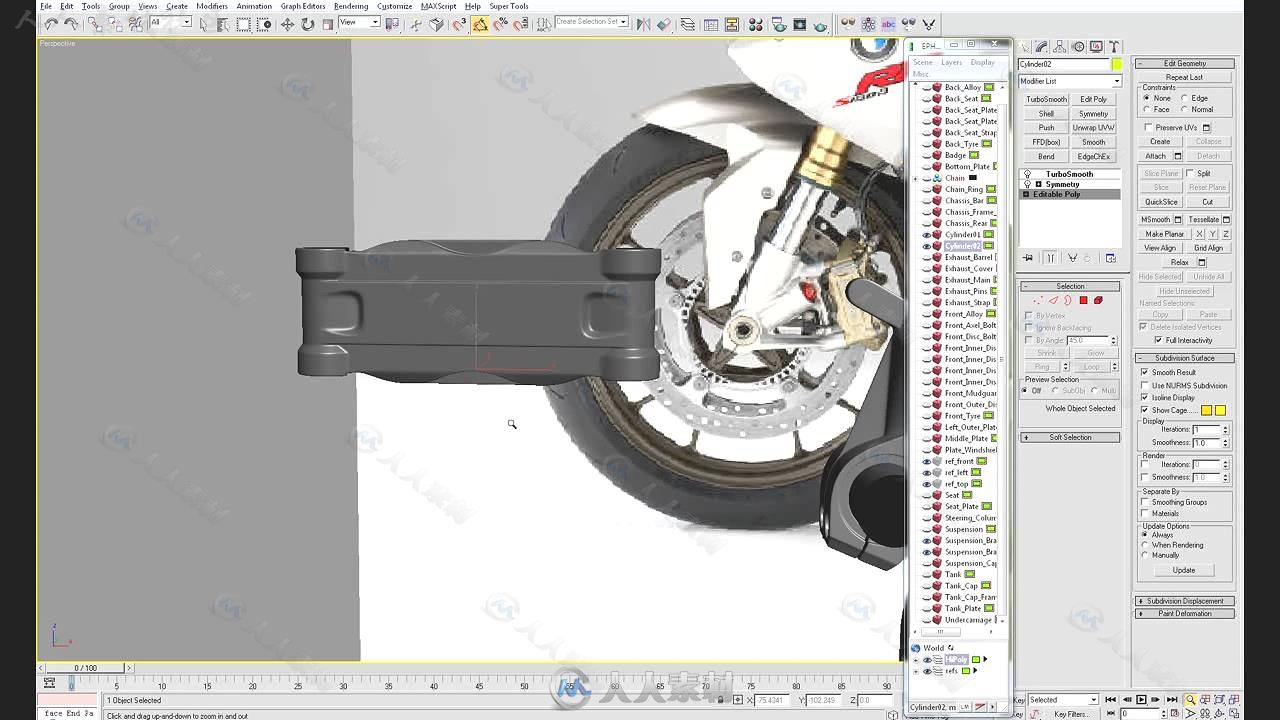The image size is (1280, 720).
Task: Expand the Paint Deformation rollout
Action: click(x=1185, y=614)
